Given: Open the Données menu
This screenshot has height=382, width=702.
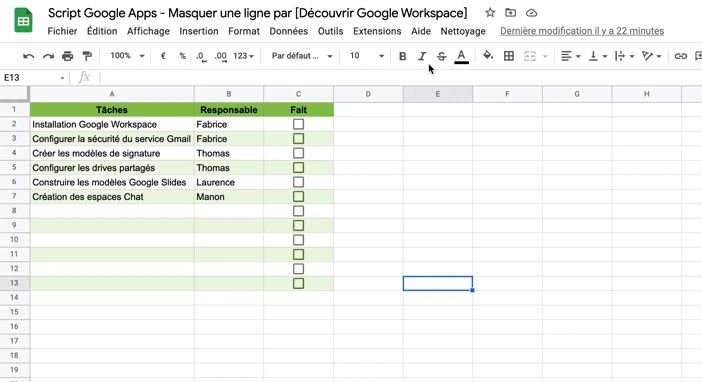Looking at the screenshot, I should click(289, 31).
